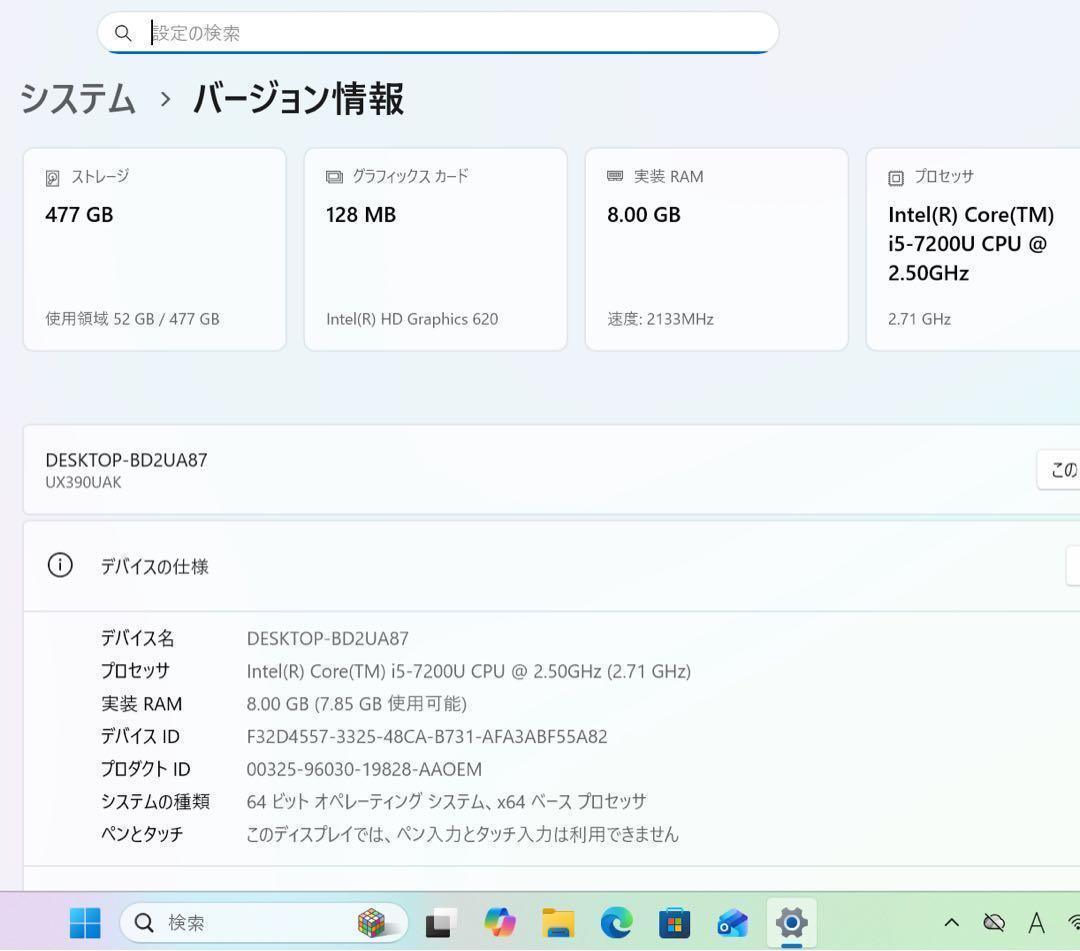Open the 477 GB storage details card
Viewport: 1080px width, 951px height.
155,248
